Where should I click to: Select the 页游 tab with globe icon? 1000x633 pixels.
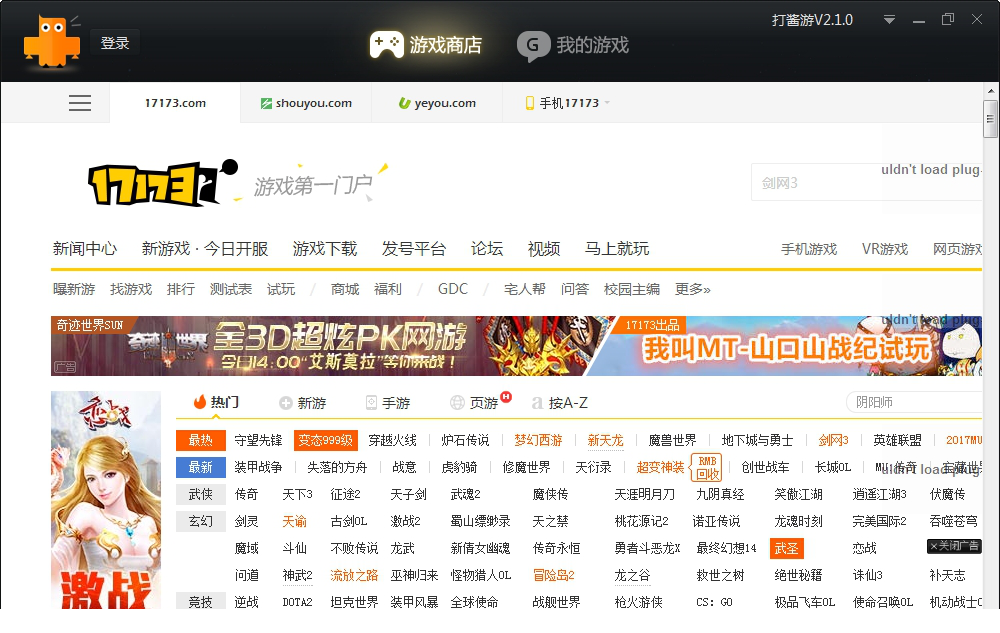(474, 403)
